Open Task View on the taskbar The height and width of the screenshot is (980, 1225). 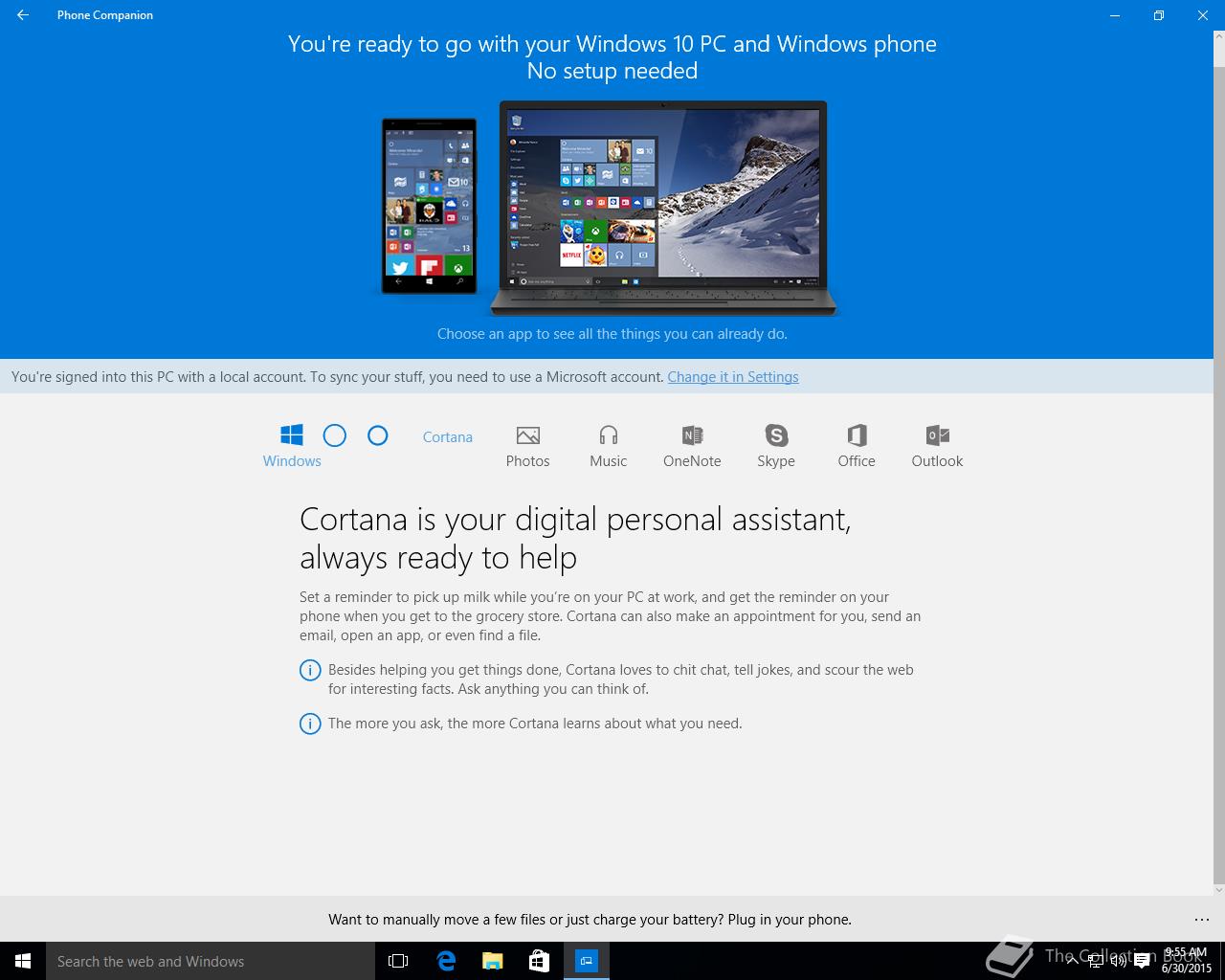pos(398,961)
